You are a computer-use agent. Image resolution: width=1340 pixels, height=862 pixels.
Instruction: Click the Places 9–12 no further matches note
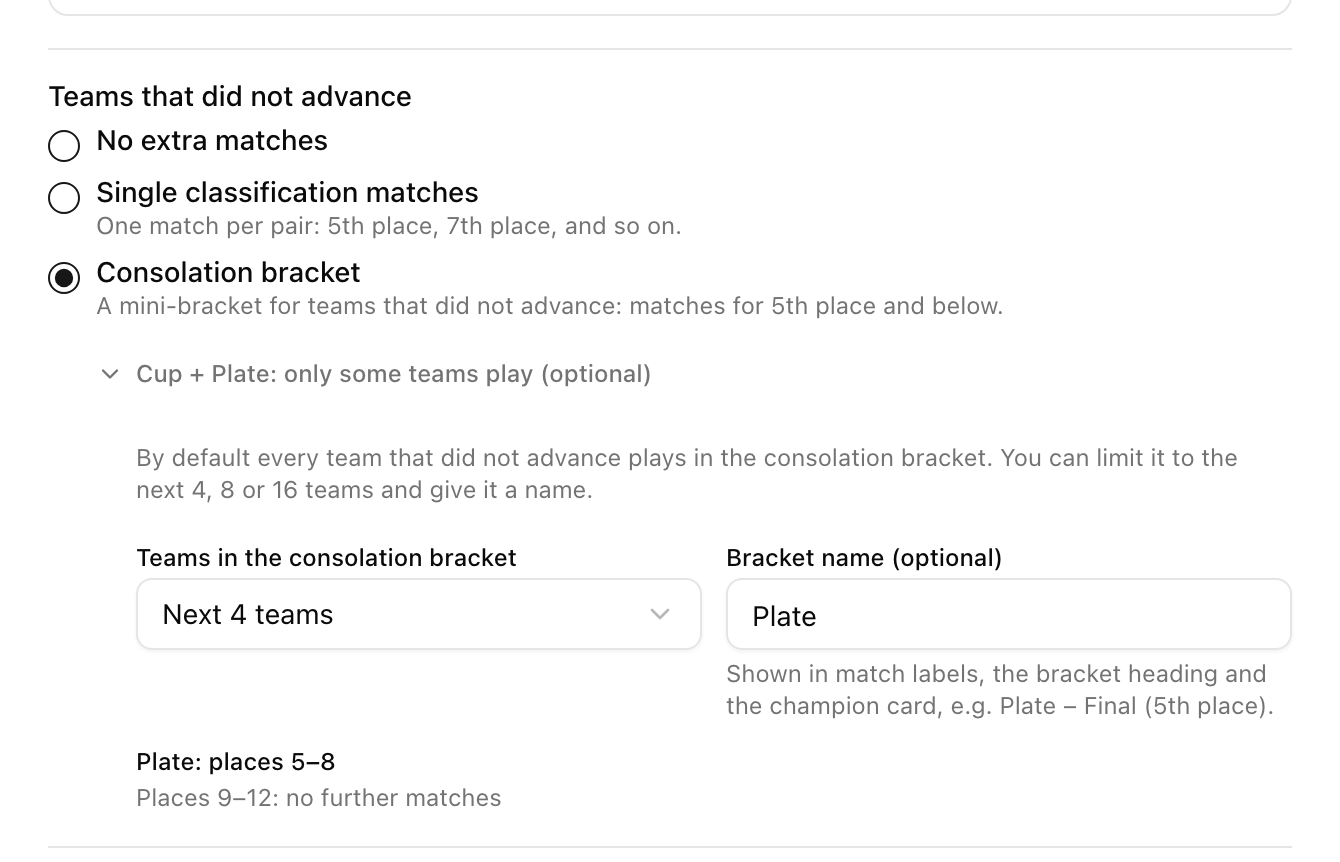319,798
